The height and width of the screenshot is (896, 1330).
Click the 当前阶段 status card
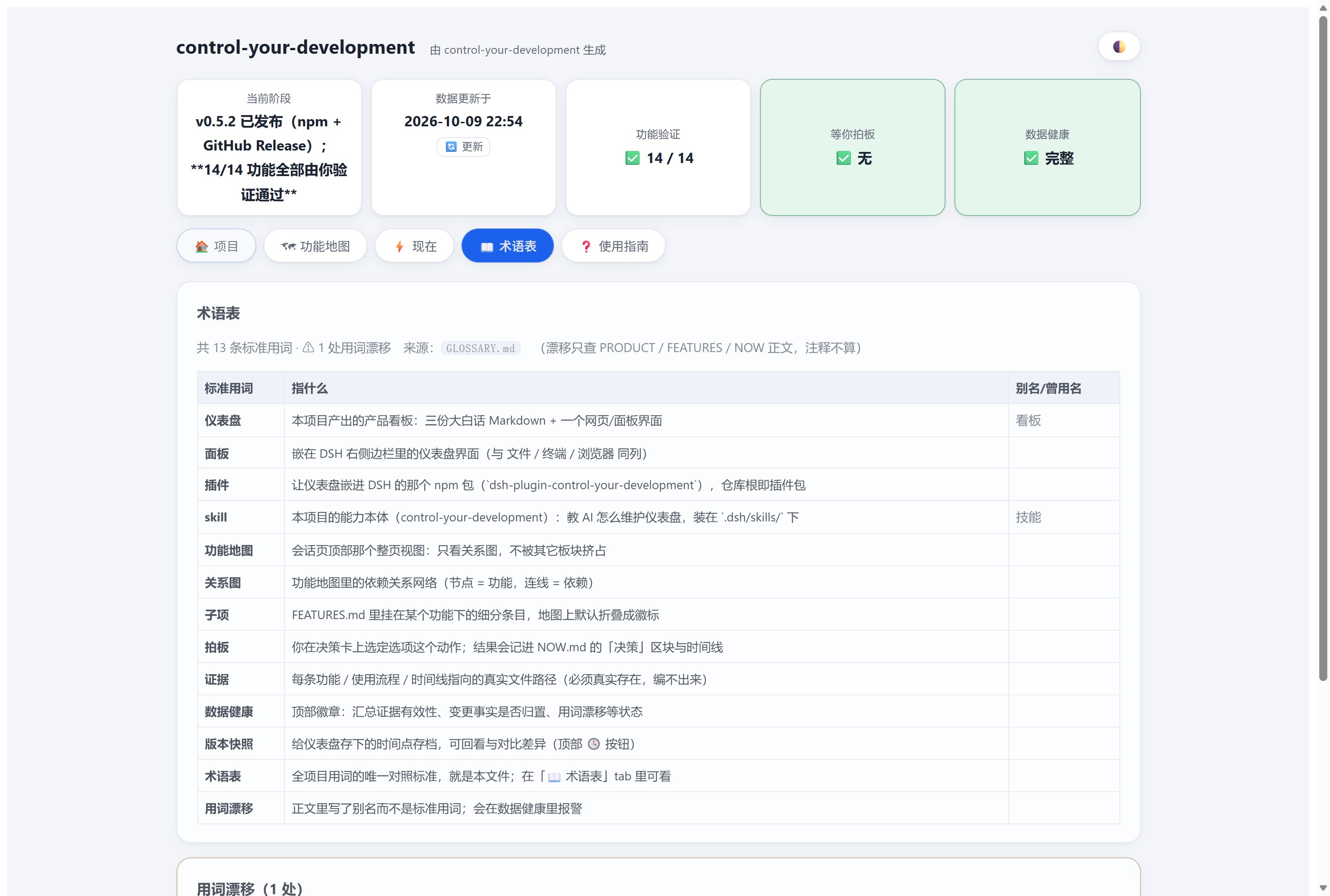268,147
